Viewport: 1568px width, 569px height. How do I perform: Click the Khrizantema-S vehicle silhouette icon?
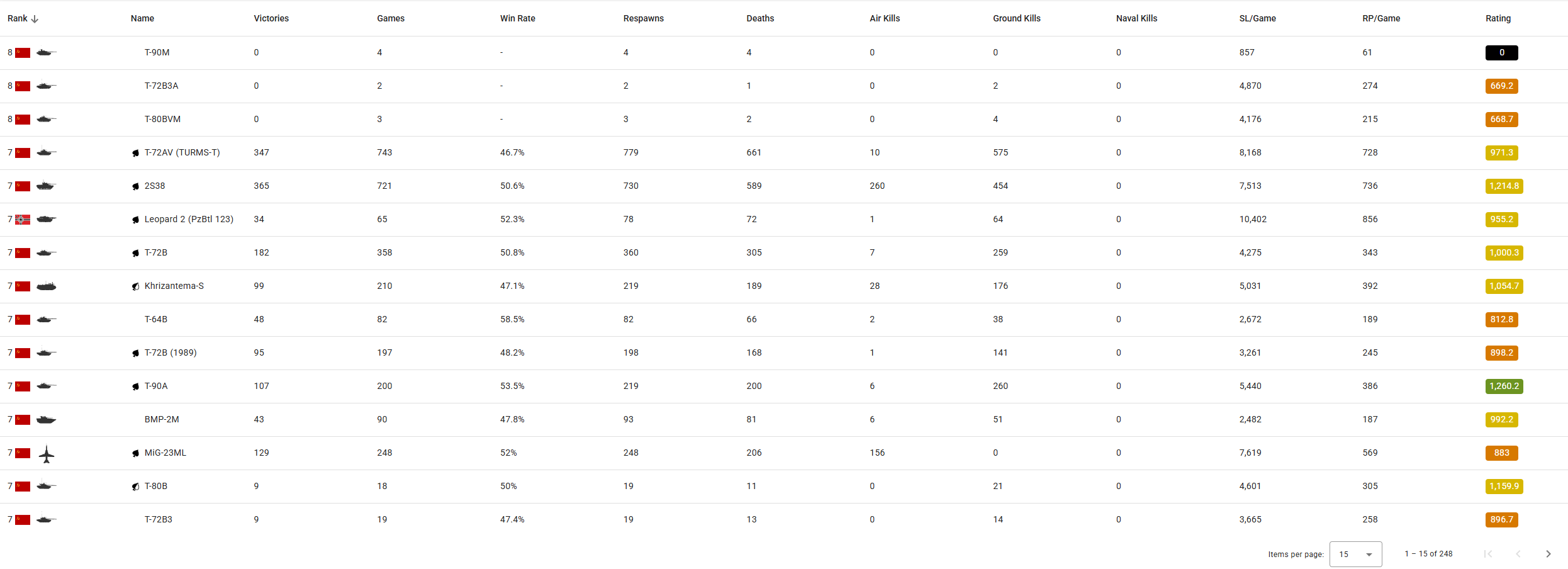click(x=46, y=286)
